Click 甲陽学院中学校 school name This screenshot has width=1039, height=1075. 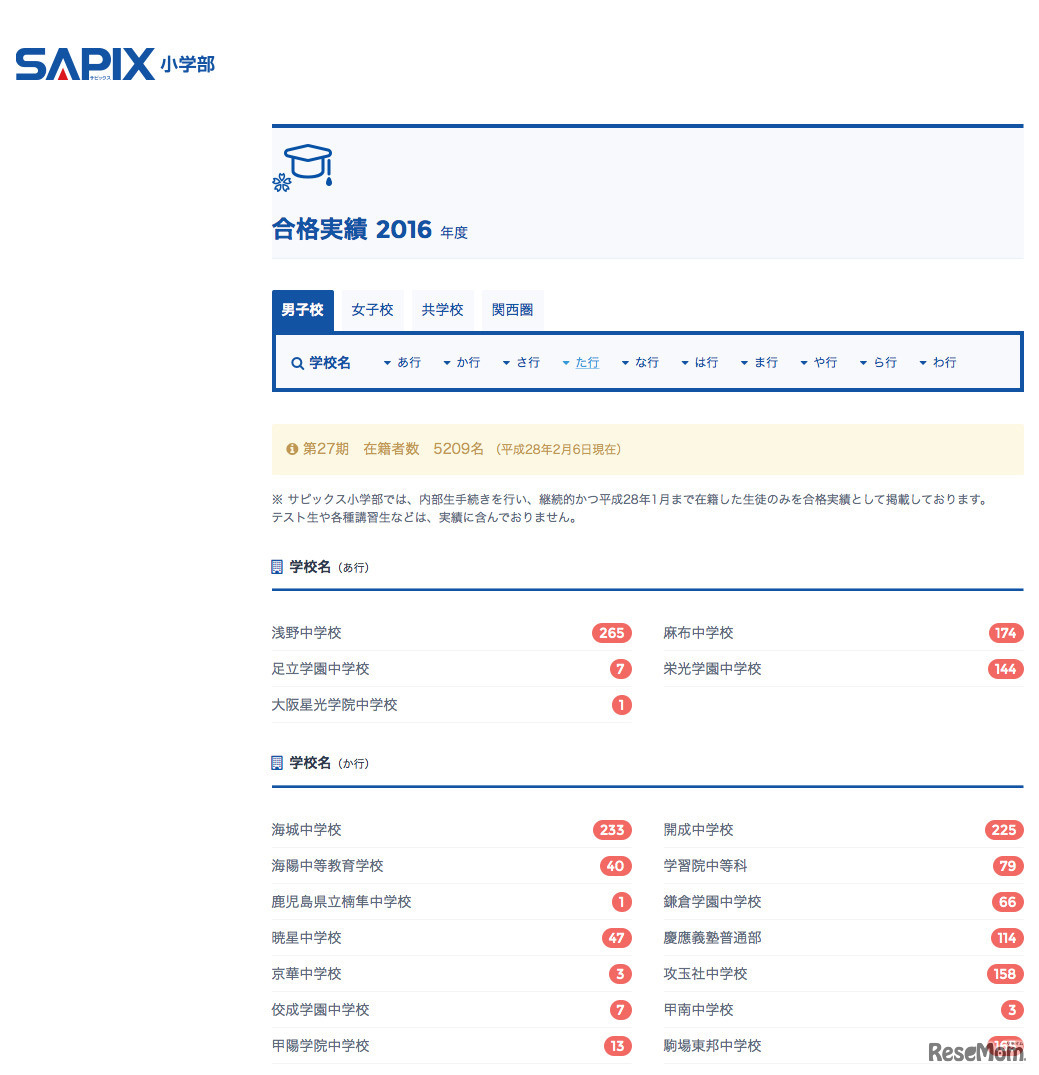320,1046
